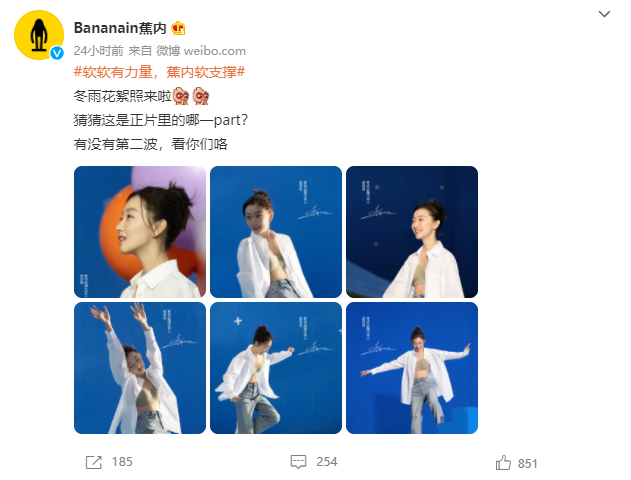Image resolution: width=631 pixels, height=480 pixels.
Task: Expand the post options chevron
Action: tap(604, 14)
